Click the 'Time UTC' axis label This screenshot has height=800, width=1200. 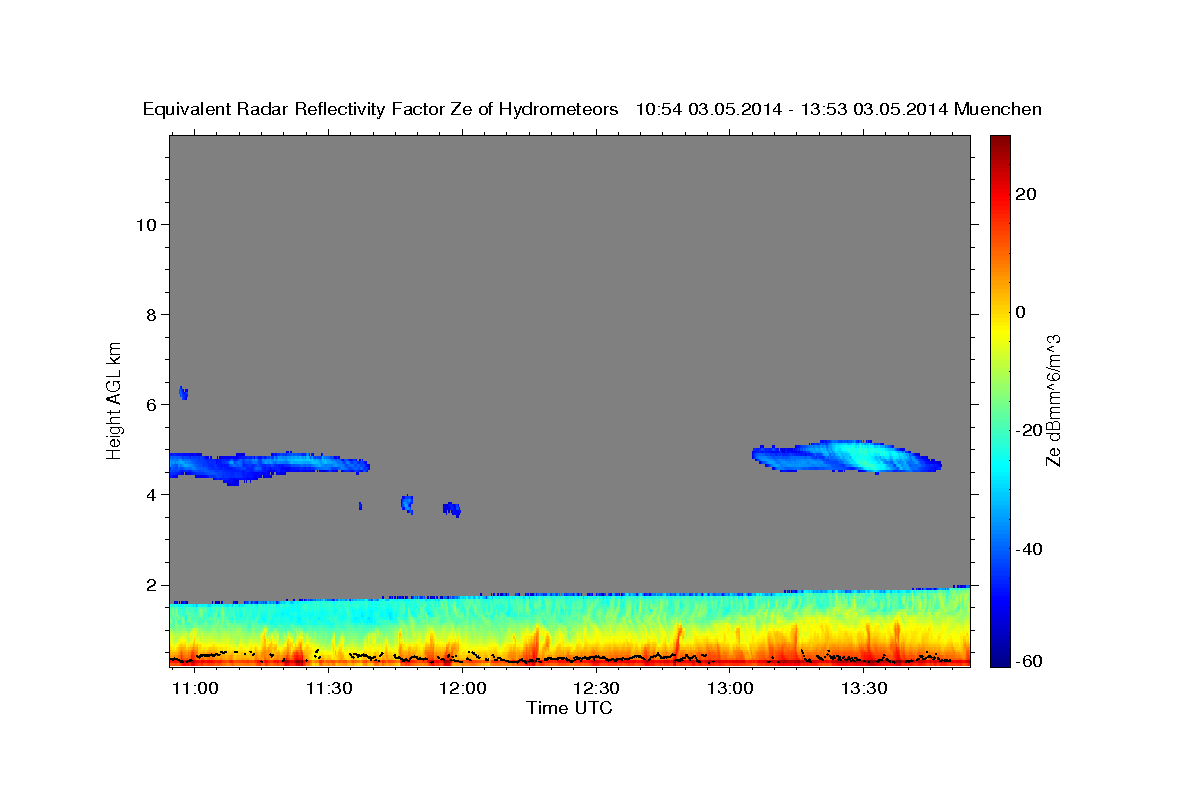(x=569, y=708)
